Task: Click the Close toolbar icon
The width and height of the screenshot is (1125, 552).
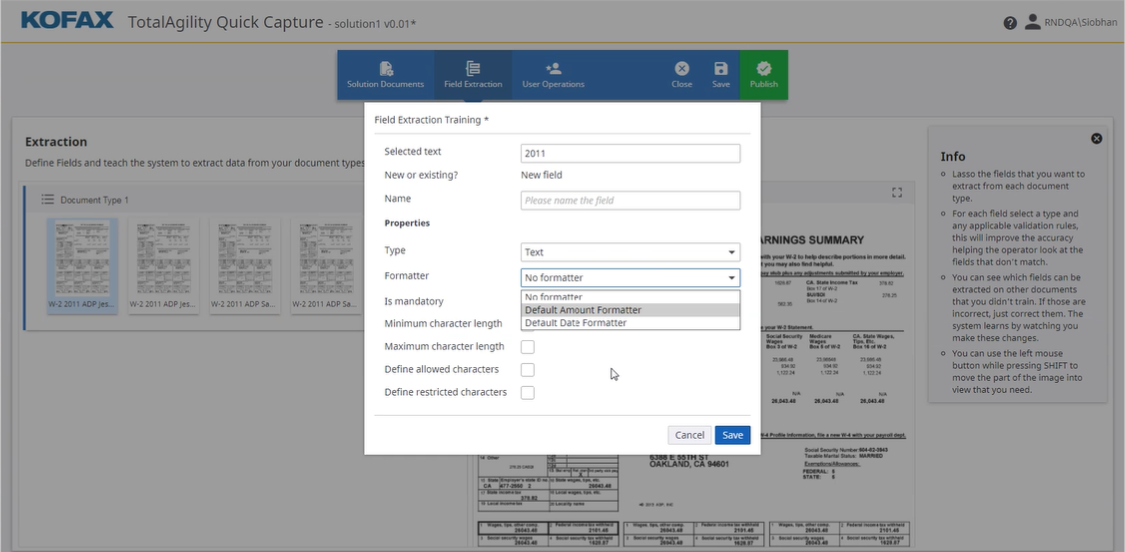Action: (x=682, y=75)
